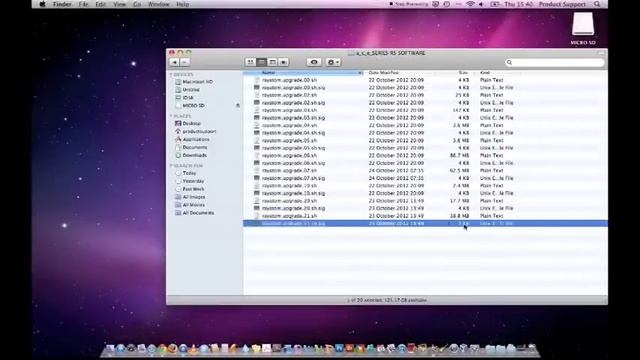Open the Product Support user menu
Image resolution: width=640 pixels, height=360 pixels.
click(x=562, y=4)
